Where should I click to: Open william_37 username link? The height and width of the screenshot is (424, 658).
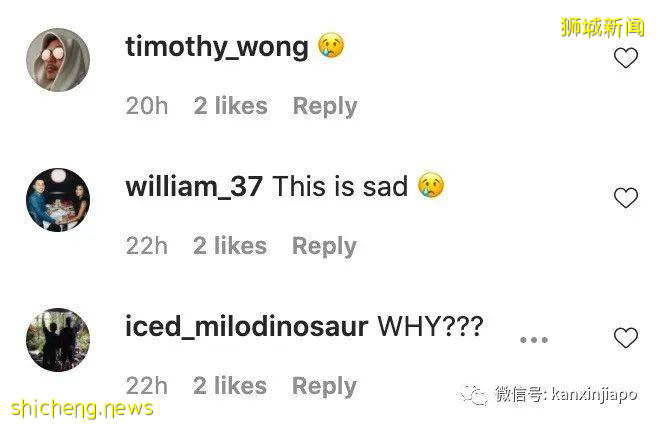tap(194, 187)
